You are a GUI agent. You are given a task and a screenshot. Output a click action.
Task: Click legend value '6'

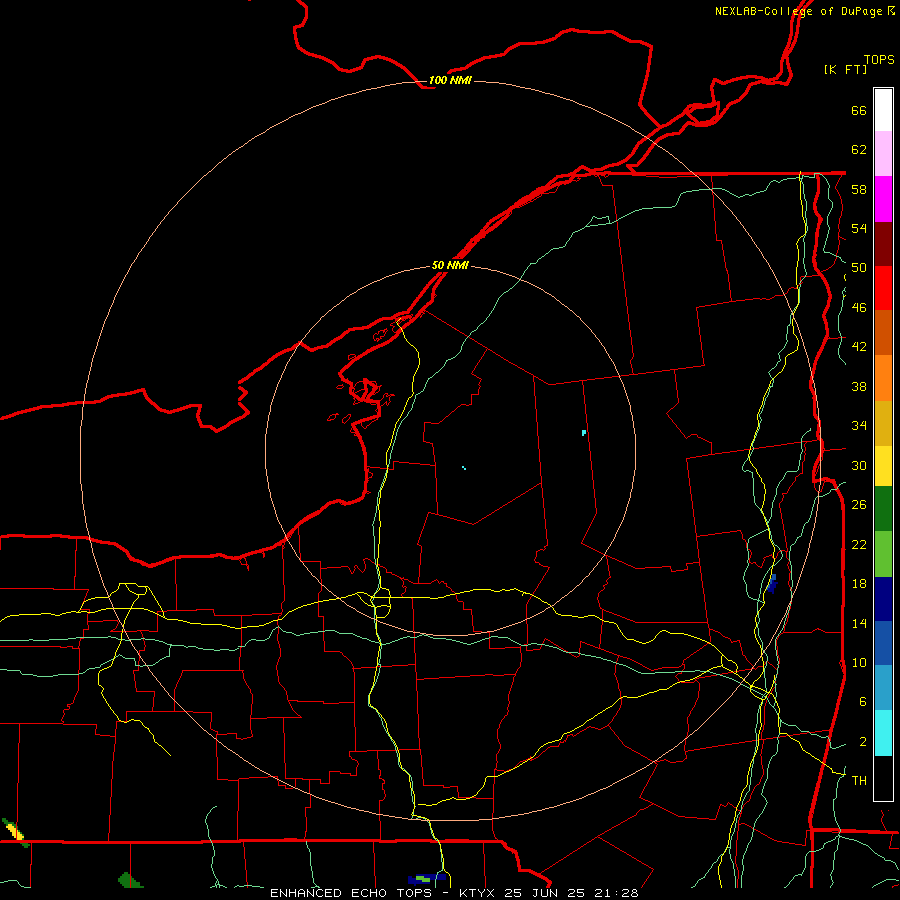pos(863,702)
